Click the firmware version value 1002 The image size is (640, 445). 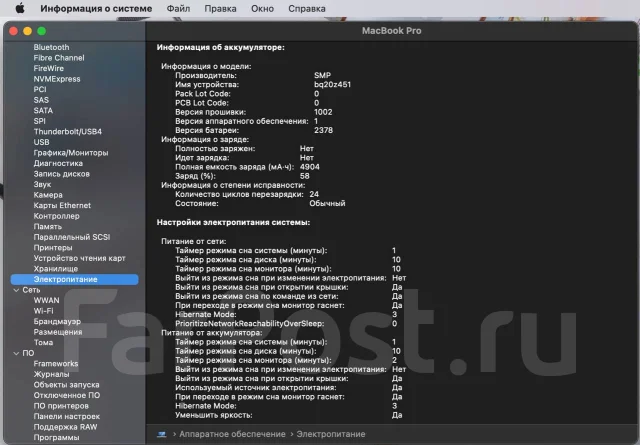pyautogui.click(x=323, y=112)
